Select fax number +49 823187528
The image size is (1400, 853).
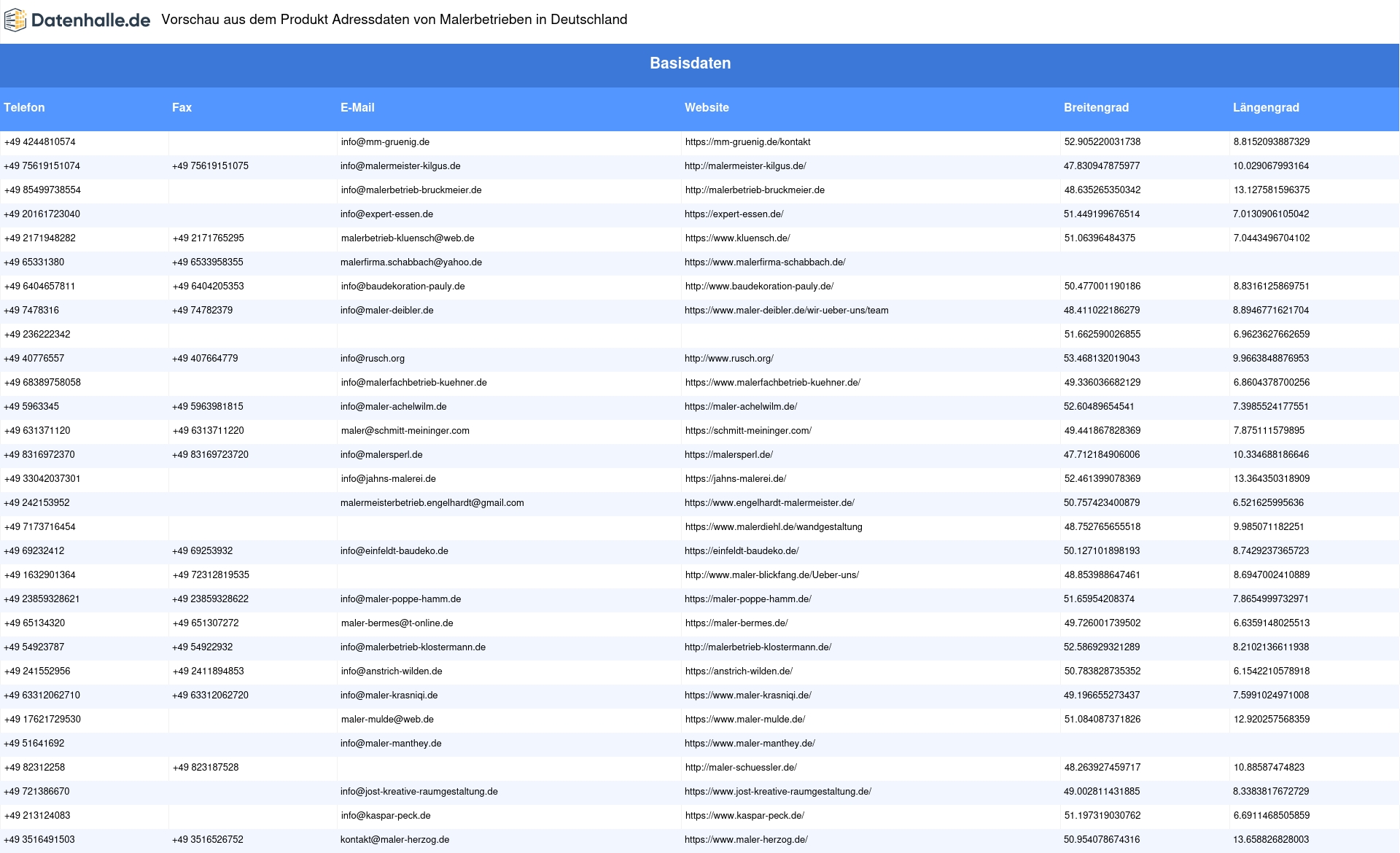[206, 768]
